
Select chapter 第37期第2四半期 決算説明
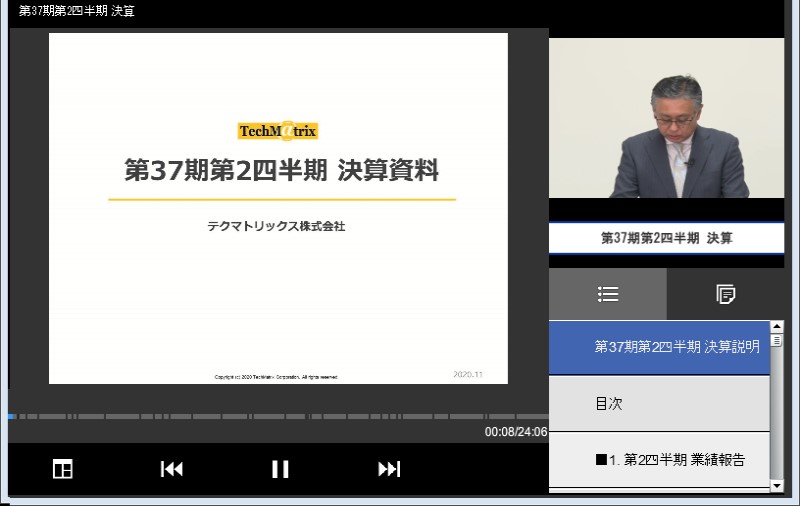pyautogui.click(x=659, y=347)
